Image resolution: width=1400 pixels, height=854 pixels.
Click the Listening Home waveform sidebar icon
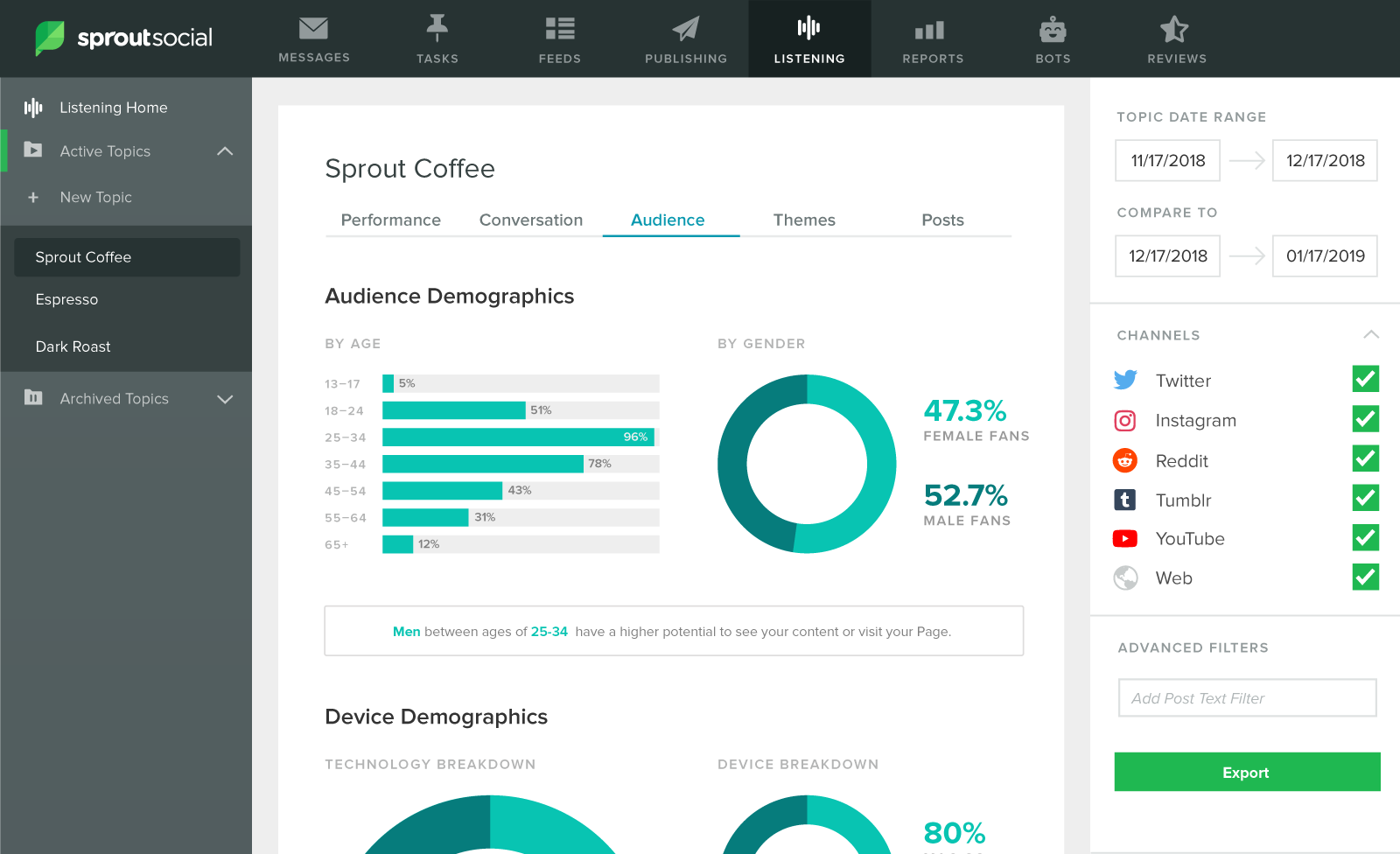(33, 108)
